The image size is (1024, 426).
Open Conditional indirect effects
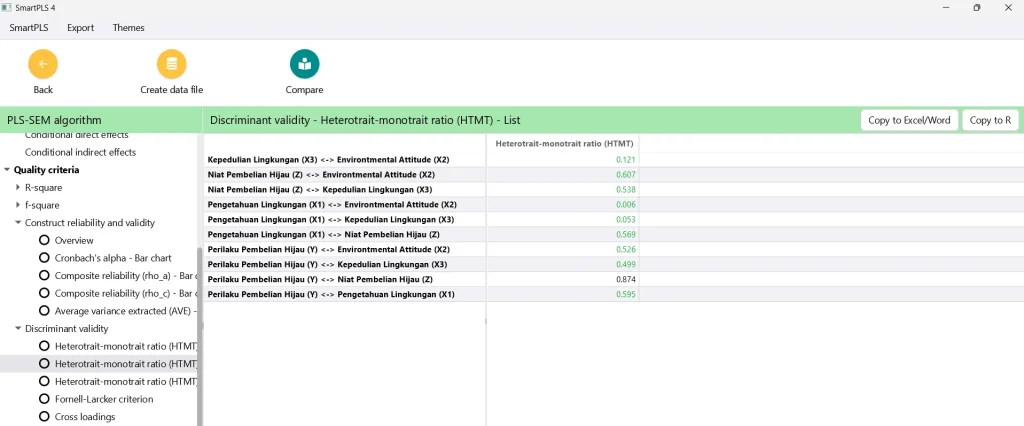point(80,152)
